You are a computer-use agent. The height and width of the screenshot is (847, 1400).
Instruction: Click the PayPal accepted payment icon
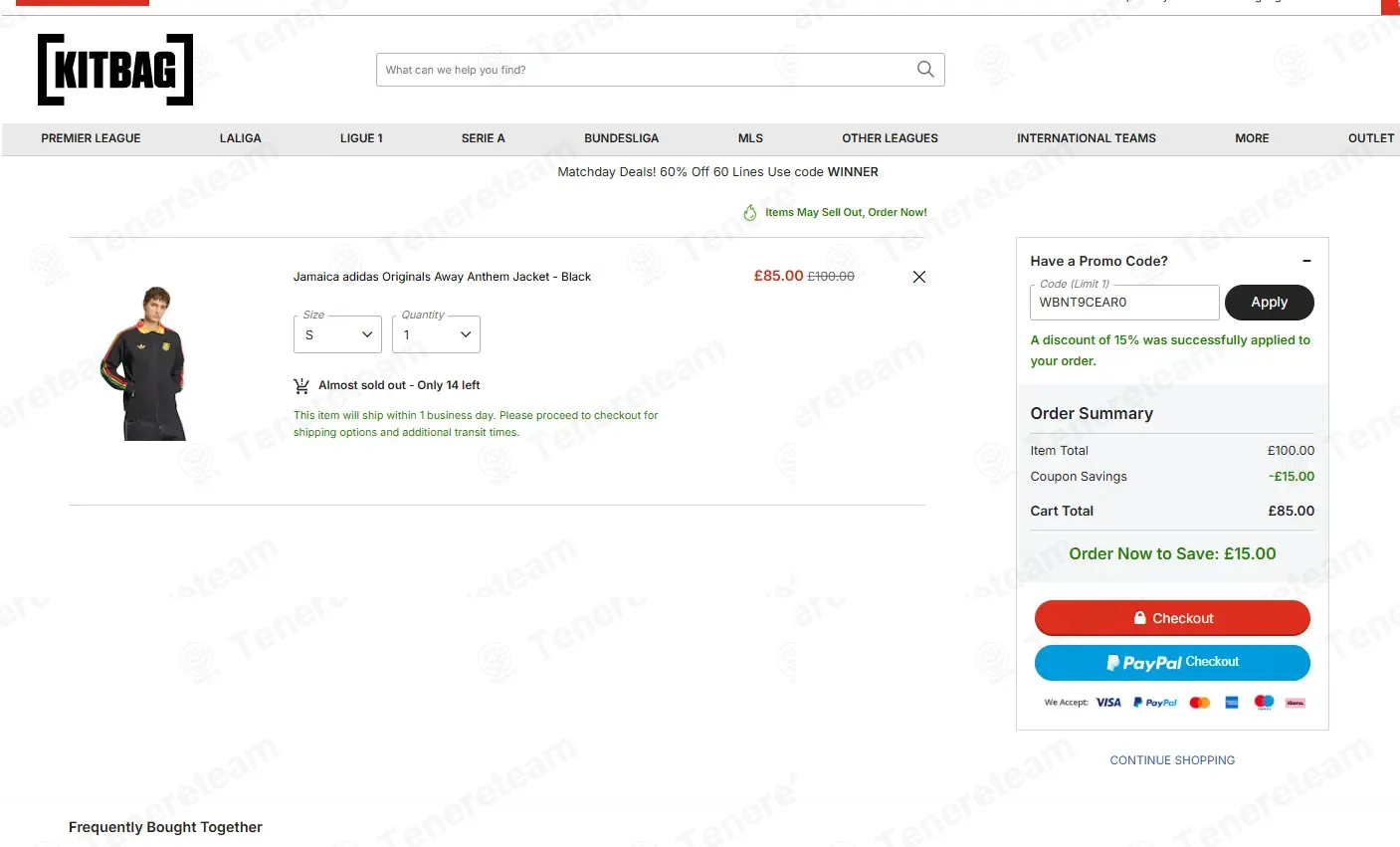pos(1155,703)
